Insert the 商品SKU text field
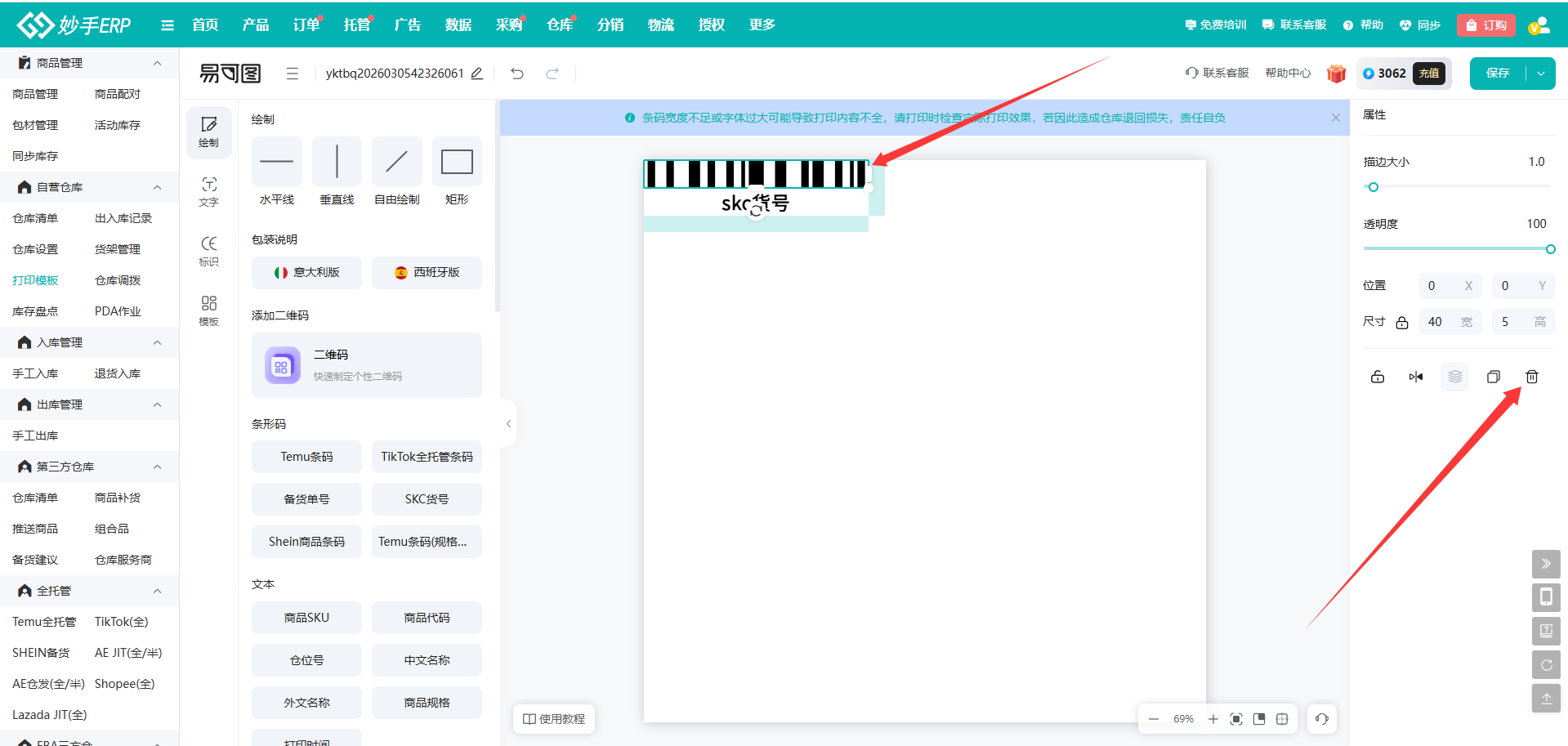 pos(306,618)
